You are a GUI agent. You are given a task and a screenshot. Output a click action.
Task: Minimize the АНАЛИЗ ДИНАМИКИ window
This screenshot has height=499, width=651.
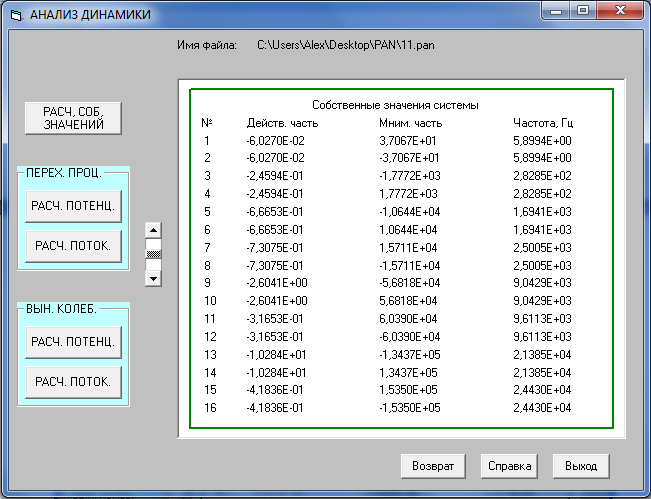(x=556, y=11)
